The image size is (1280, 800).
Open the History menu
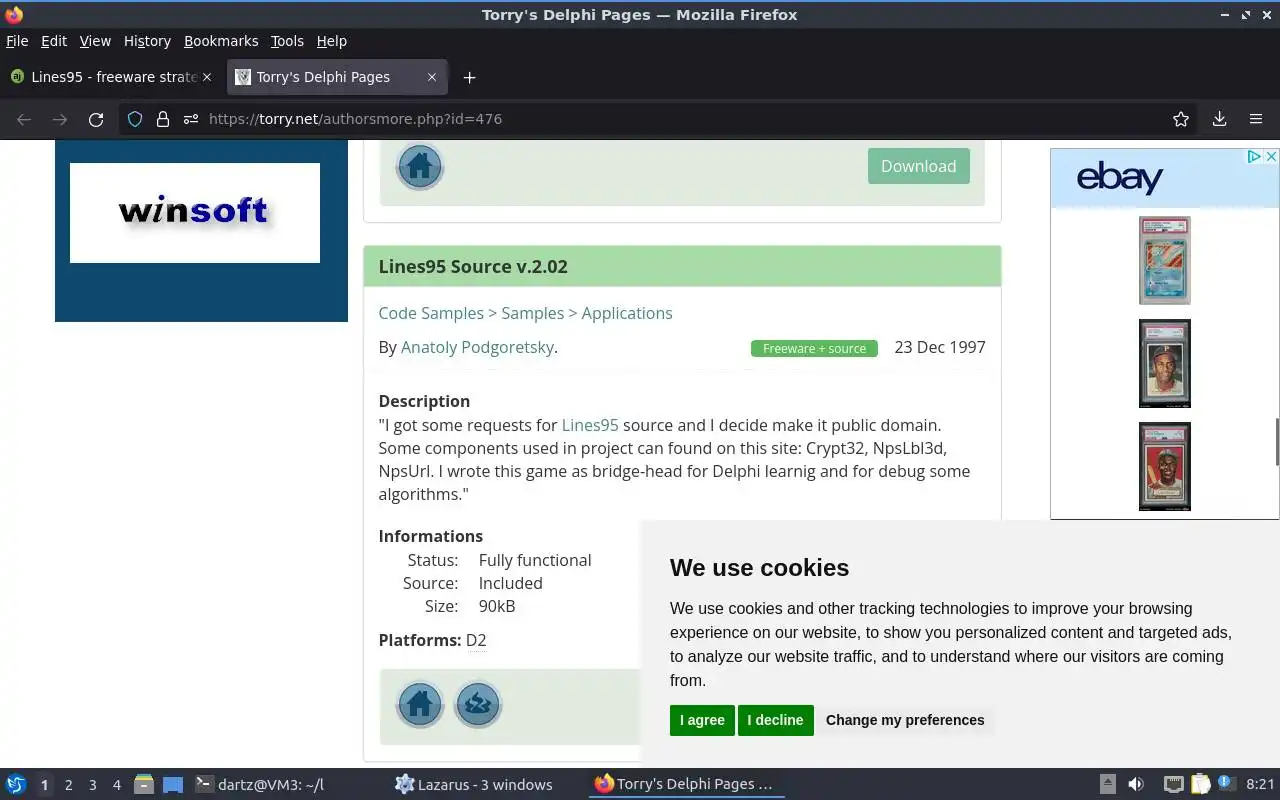[147, 41]
